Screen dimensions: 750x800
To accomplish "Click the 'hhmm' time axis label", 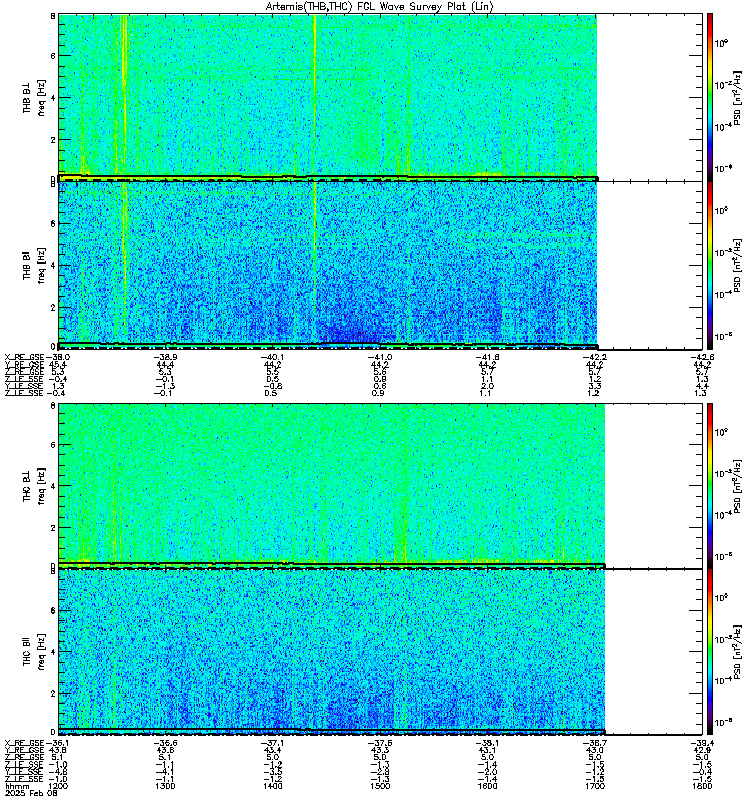I will [x=17, y=786].
